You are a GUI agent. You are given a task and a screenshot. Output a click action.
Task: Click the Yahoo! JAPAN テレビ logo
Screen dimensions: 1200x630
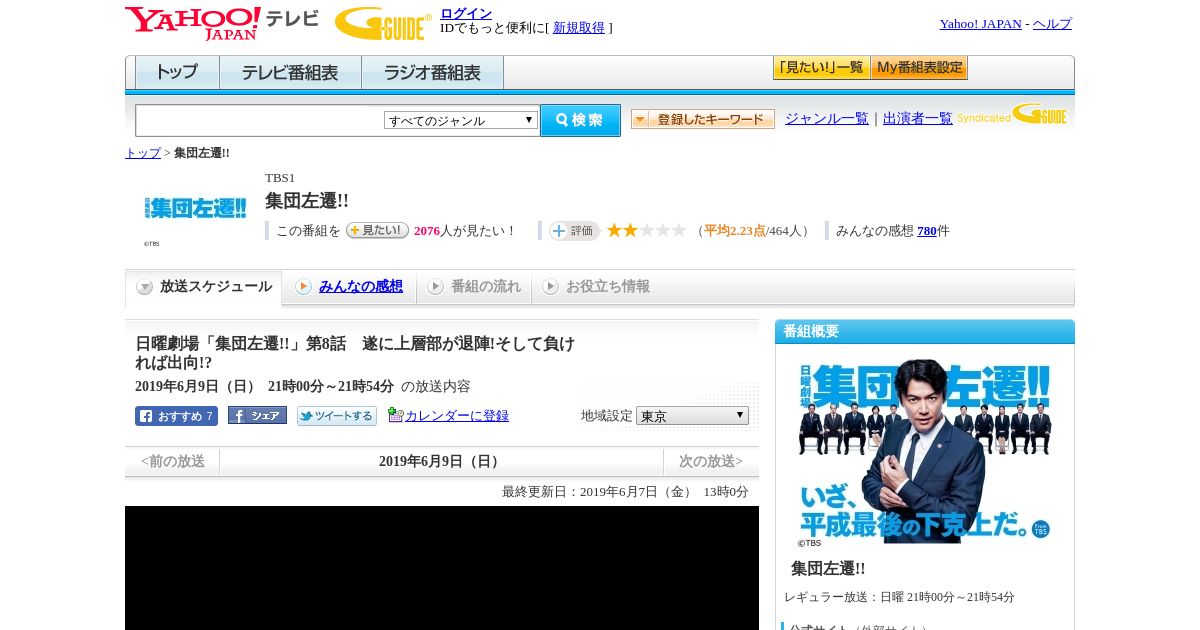pos(221,23)
